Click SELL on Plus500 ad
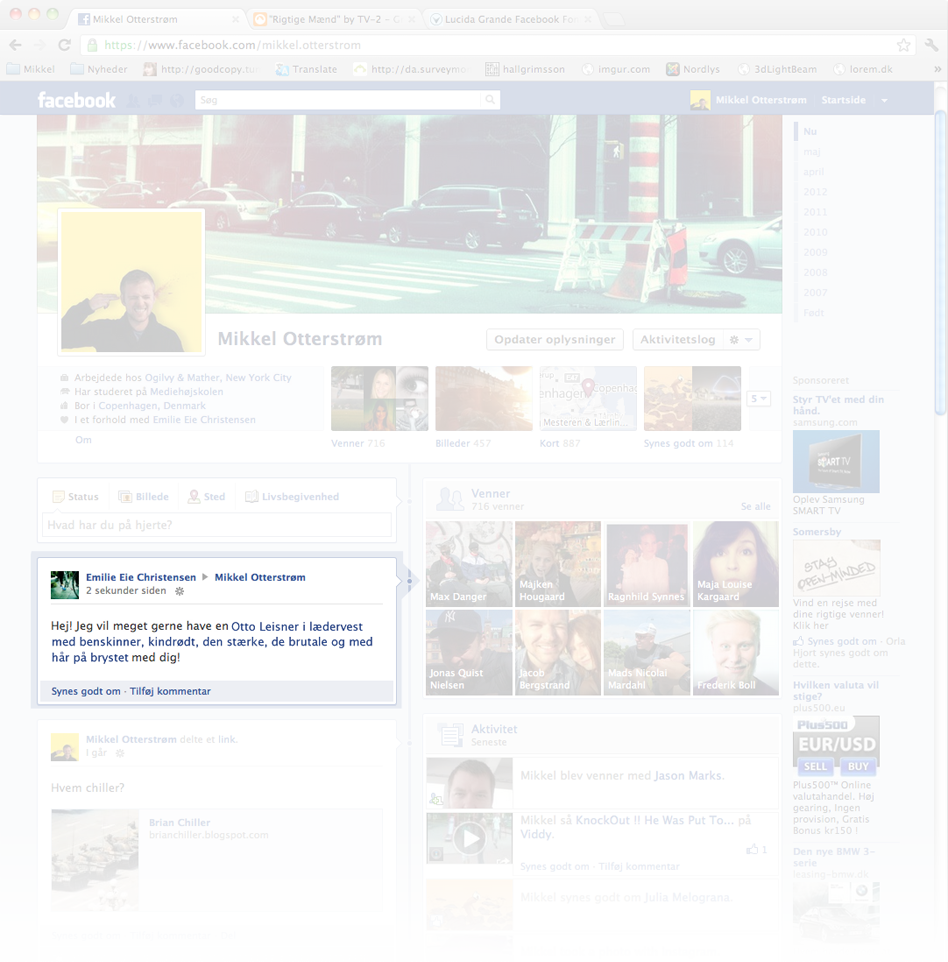The height and width of the screenshot is (962, 948). (815, 766)
